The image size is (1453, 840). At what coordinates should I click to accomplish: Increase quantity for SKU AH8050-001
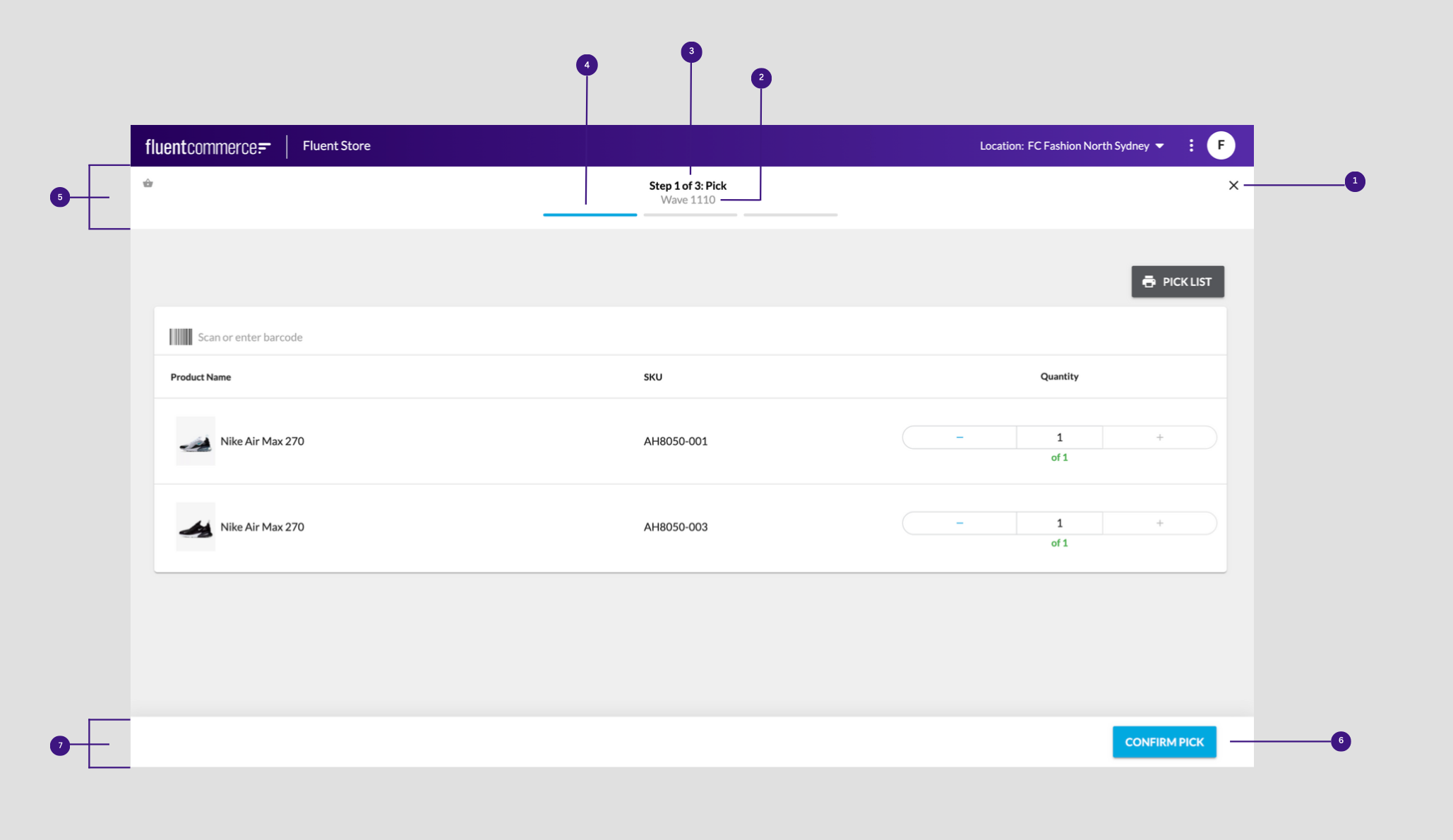pyautogui.click(x=1159, y=438)
